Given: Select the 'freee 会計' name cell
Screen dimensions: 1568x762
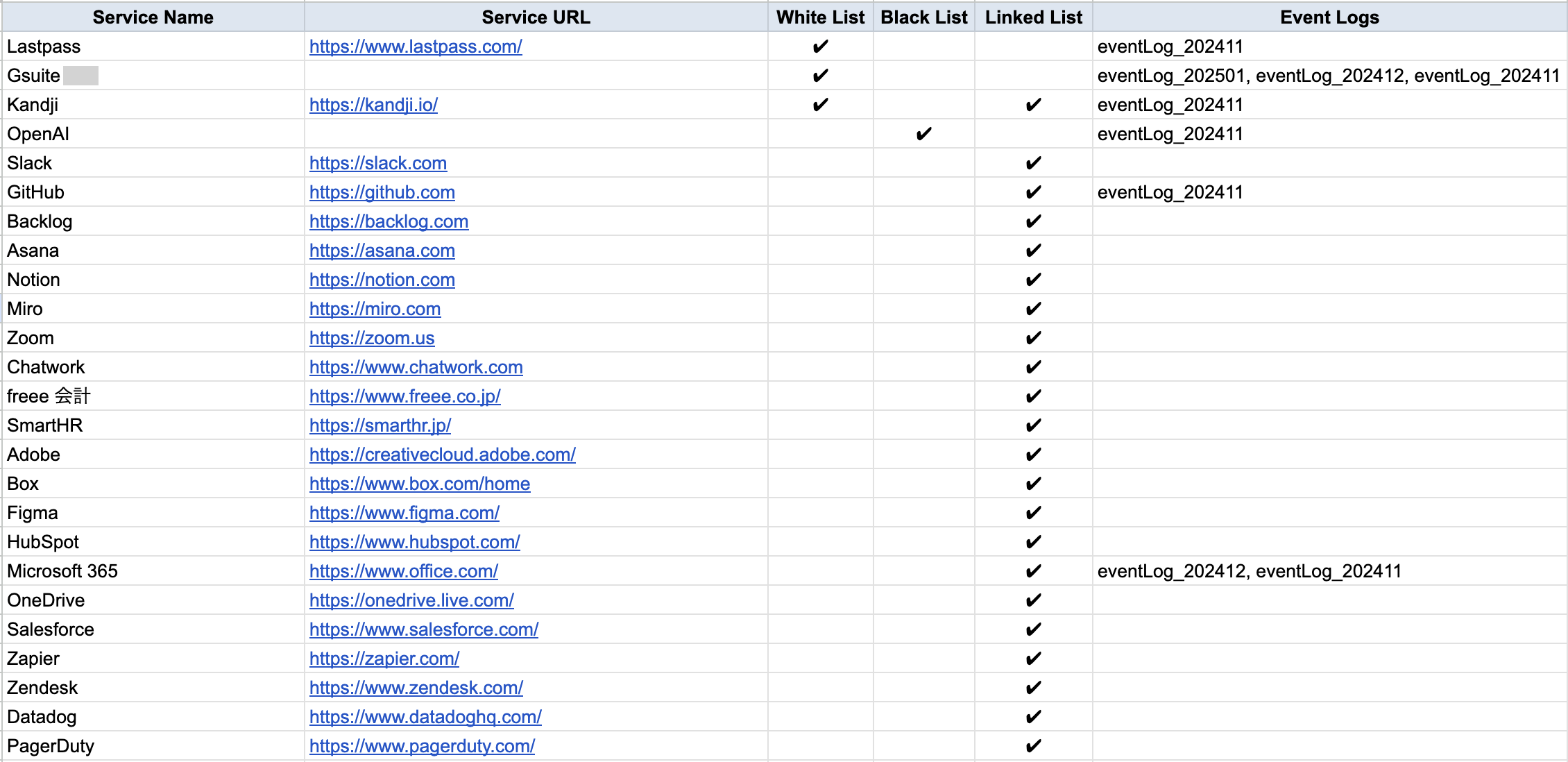Looking at the screenshot, I should point(153,396).
